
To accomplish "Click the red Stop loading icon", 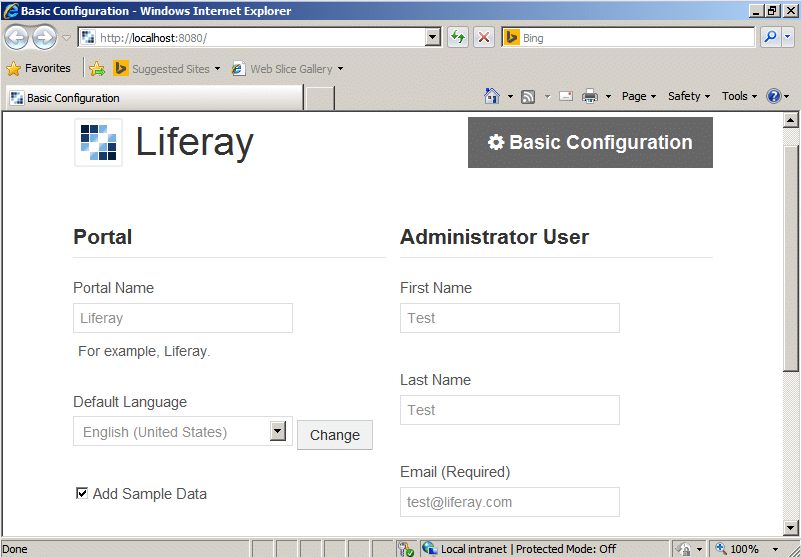I will 484,37.
